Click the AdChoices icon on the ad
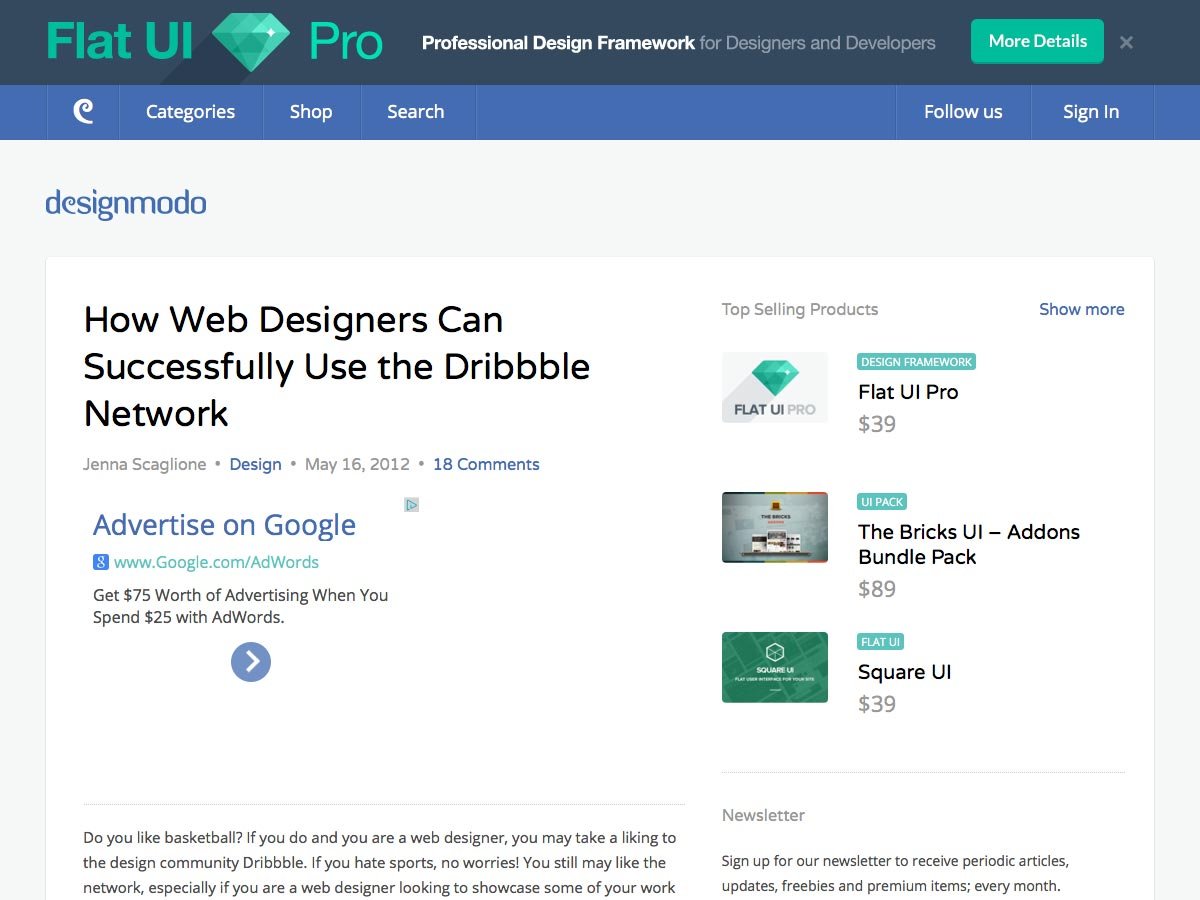Image resolution: width=1200 pixels, height=900 pixels. pos(412,504)
